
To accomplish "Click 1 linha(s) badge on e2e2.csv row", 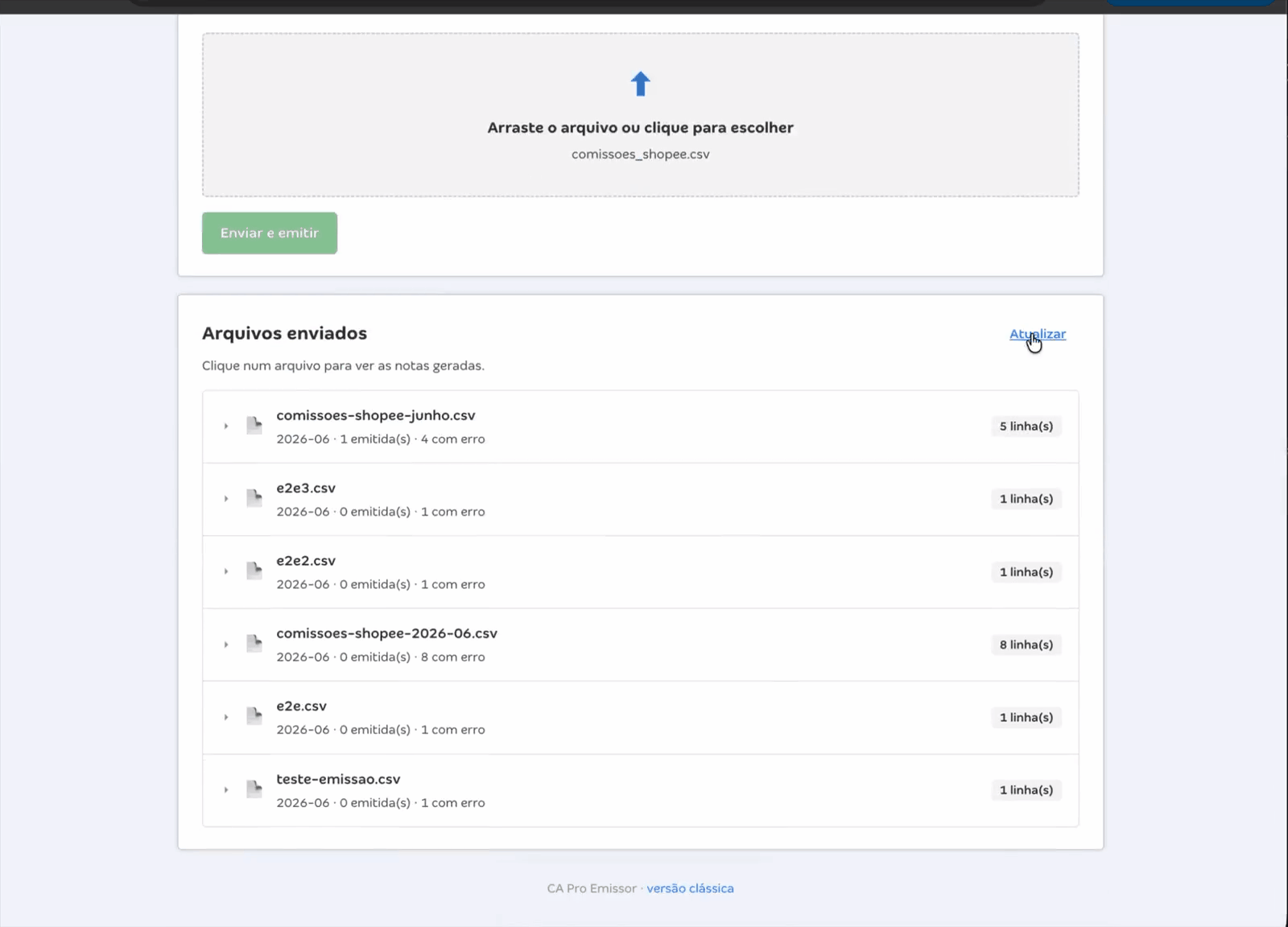I will (x=1026, y=572).
